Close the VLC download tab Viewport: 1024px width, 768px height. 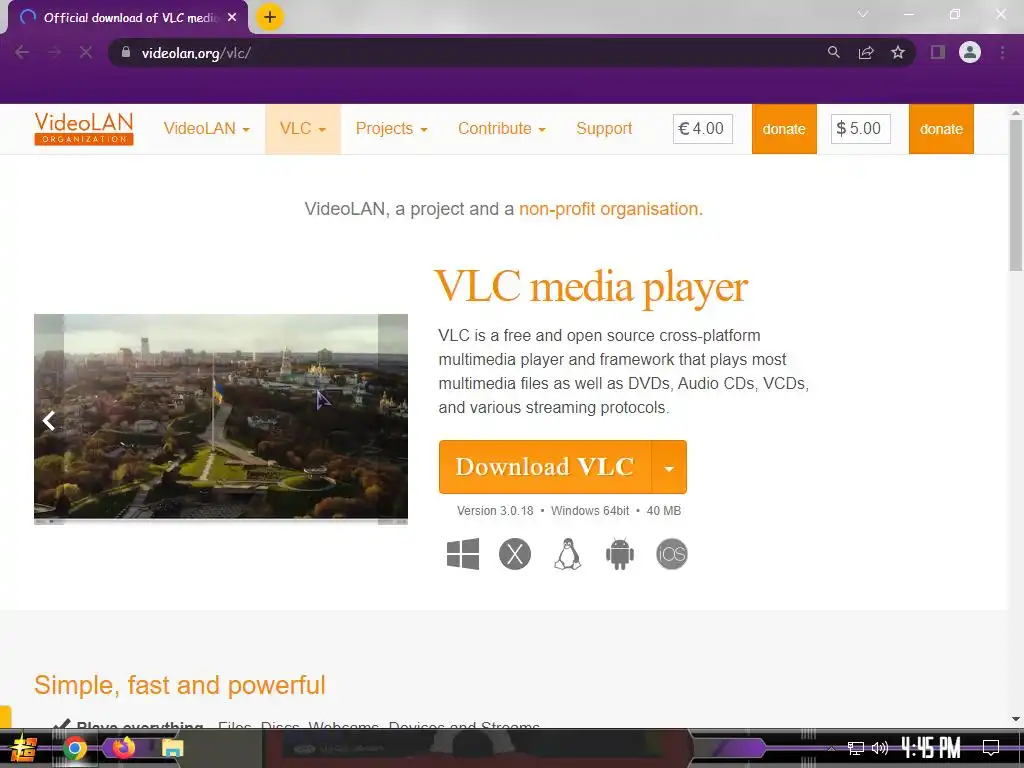click(232, 18)
